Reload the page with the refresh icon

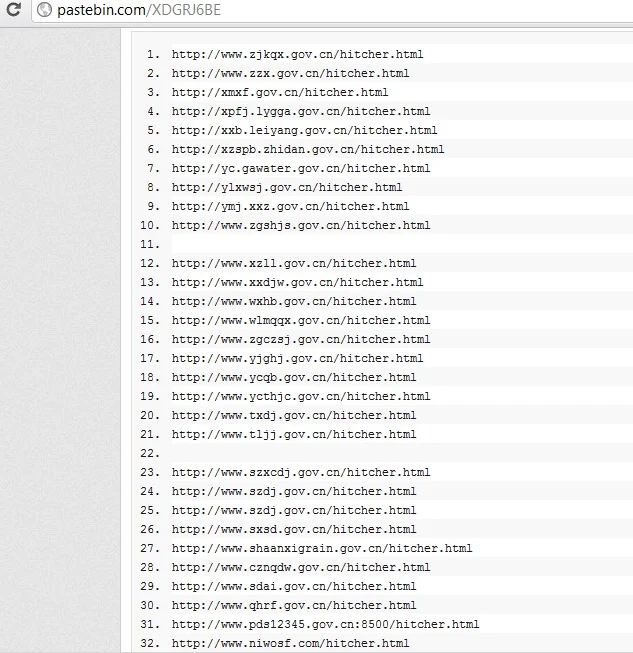tap(14, 10)
